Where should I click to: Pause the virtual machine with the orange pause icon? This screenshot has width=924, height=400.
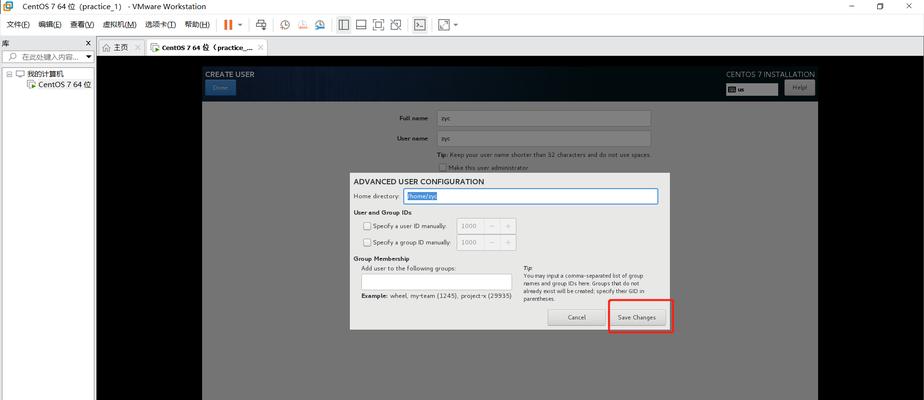228,25
